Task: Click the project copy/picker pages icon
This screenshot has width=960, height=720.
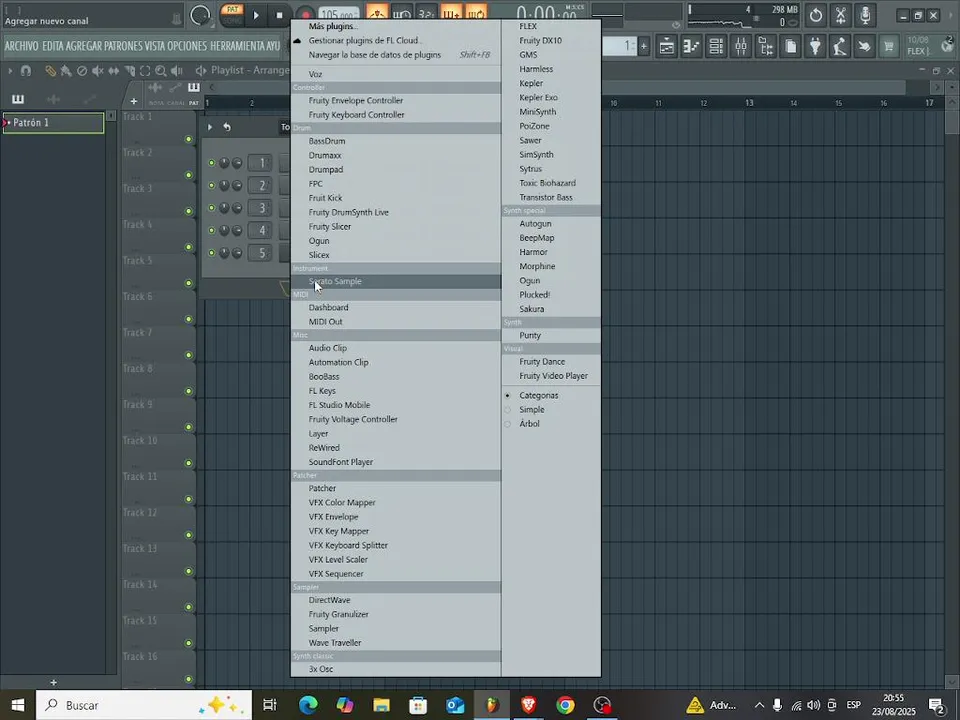Action: pyautogui.click(x=790, y=47)
